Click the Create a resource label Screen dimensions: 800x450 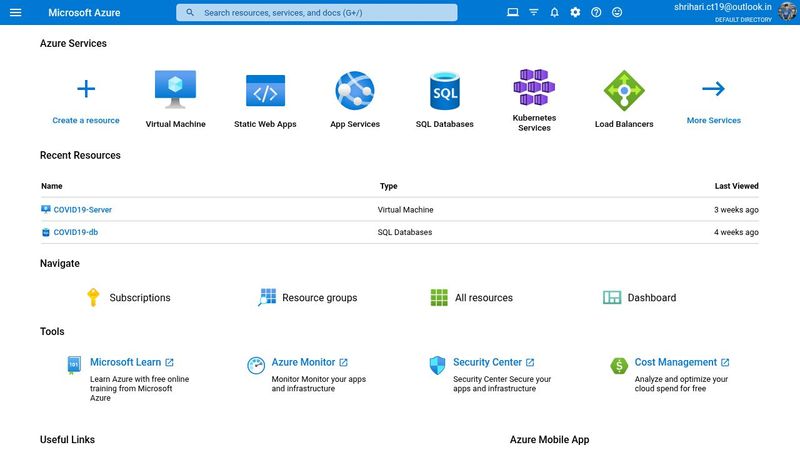(86, 120)
